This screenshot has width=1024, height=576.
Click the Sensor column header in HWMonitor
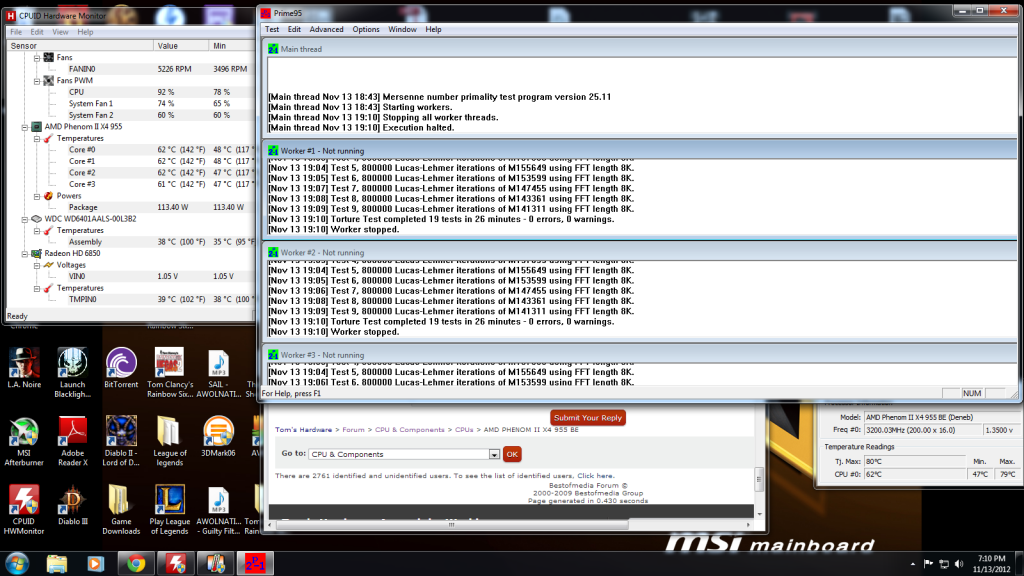80,46
